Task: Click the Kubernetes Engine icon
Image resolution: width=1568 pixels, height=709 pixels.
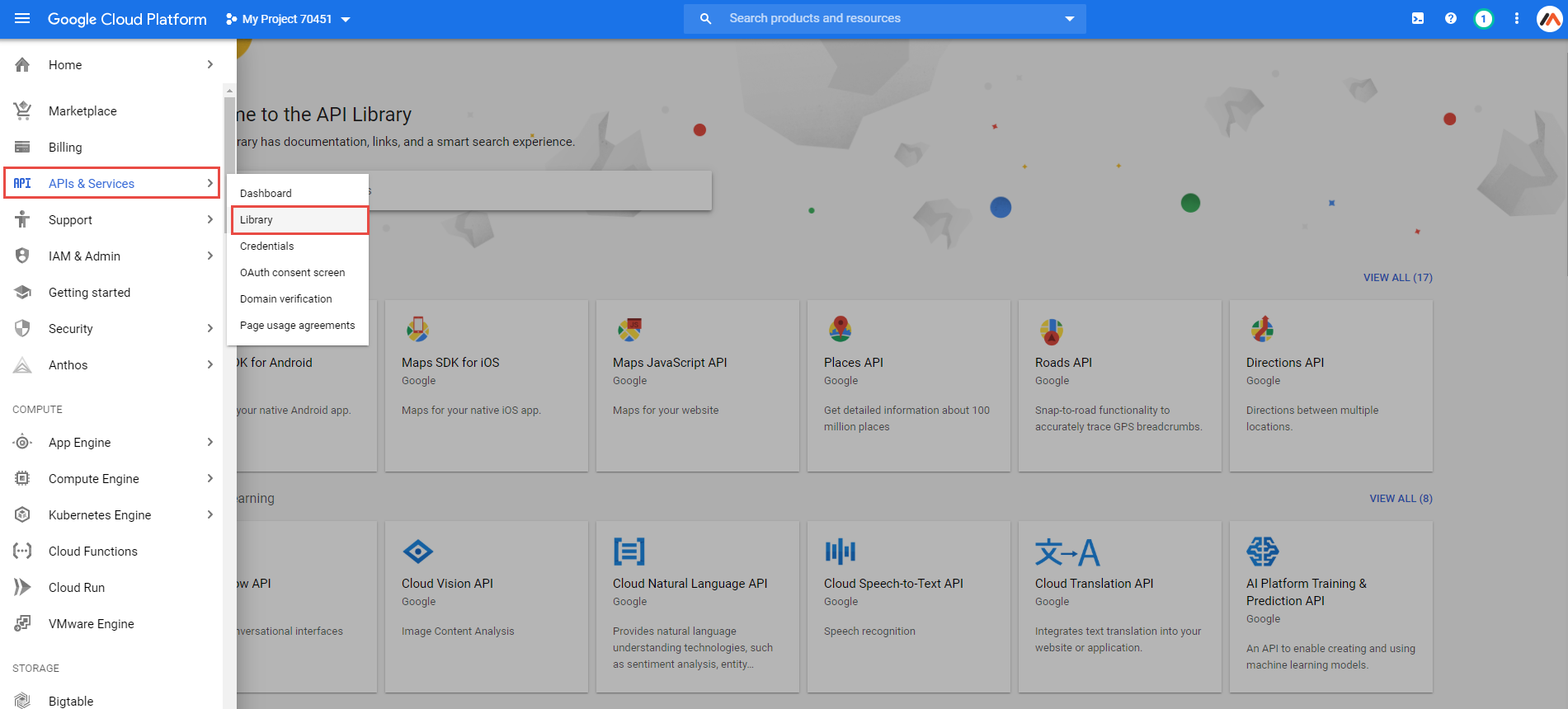Action: coord(22,514)
